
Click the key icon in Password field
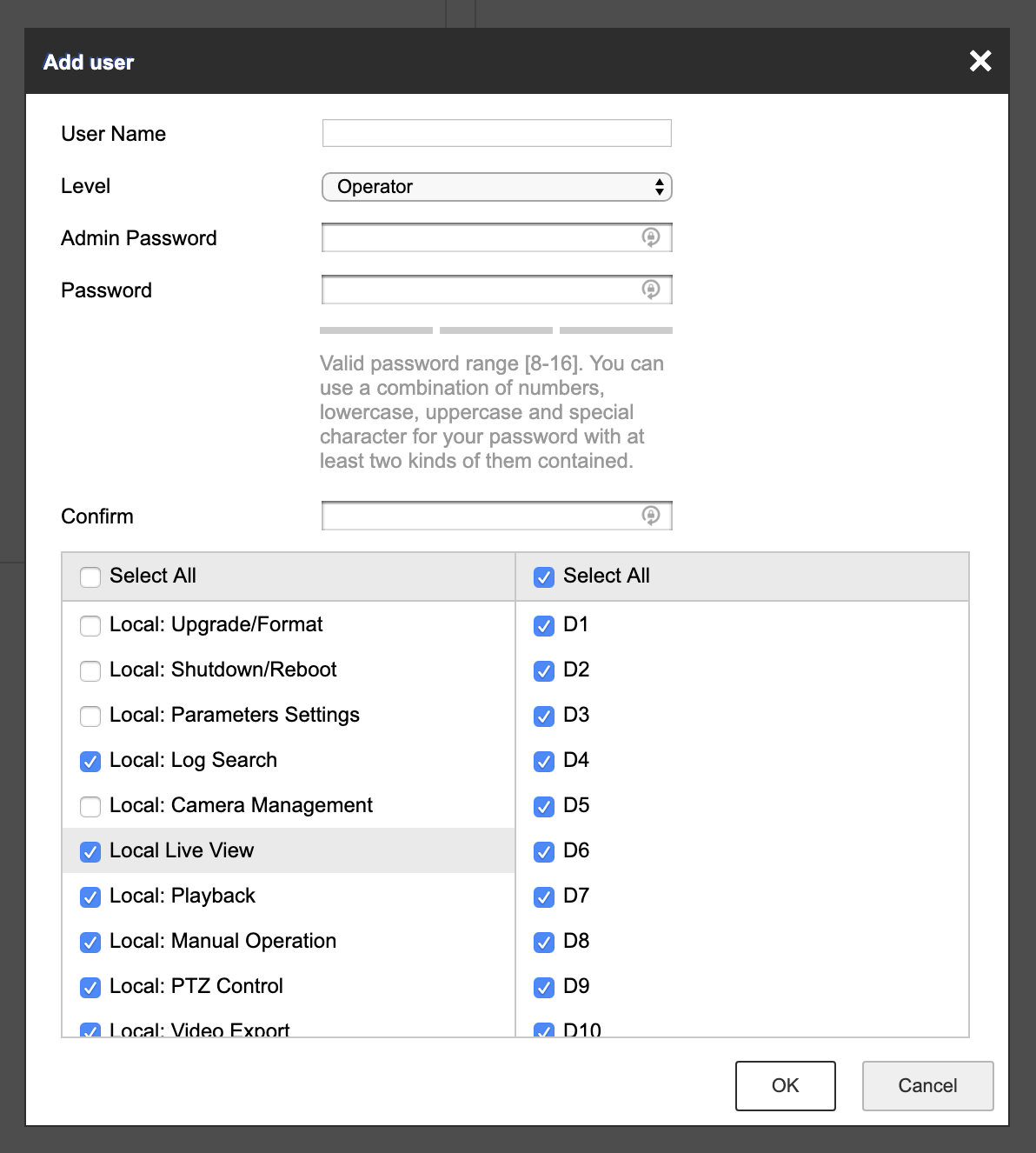click(x=650, y=290)
